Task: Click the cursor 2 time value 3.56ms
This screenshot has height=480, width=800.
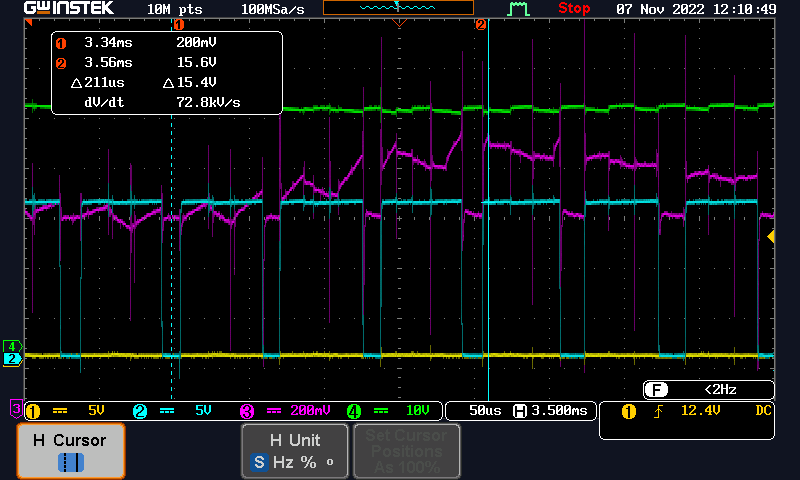Action: 108,62
